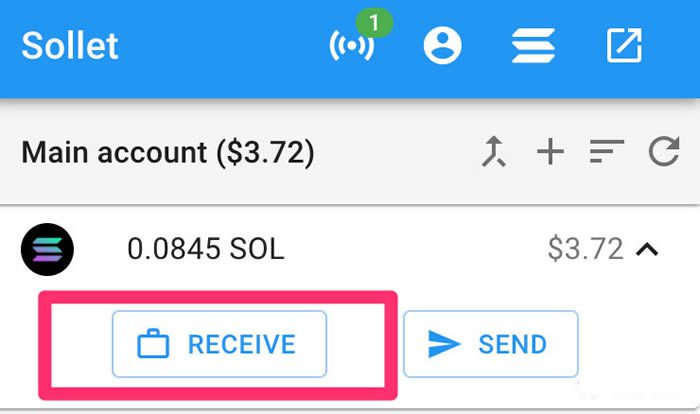The width and height of the screenshot is (700, 414).
Task: Open the connections broadcast icon
Action: coord(351,46)
